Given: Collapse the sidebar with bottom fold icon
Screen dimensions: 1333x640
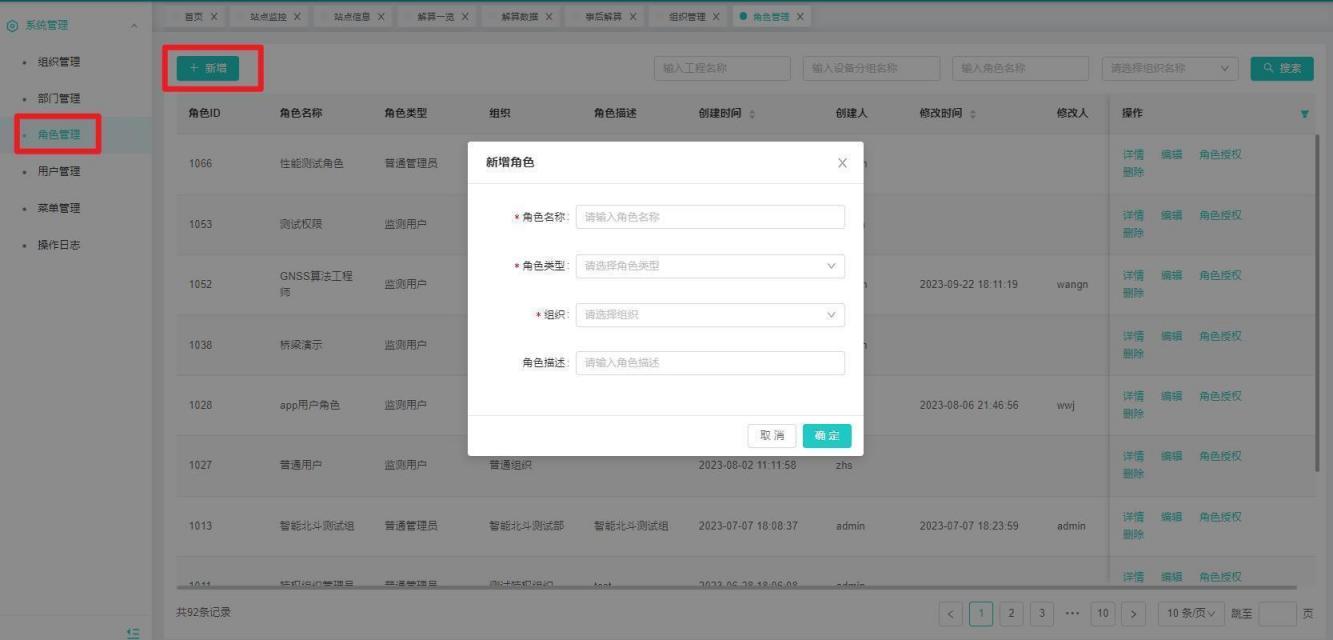Looking at the screenshot, I should click(134, 632).
